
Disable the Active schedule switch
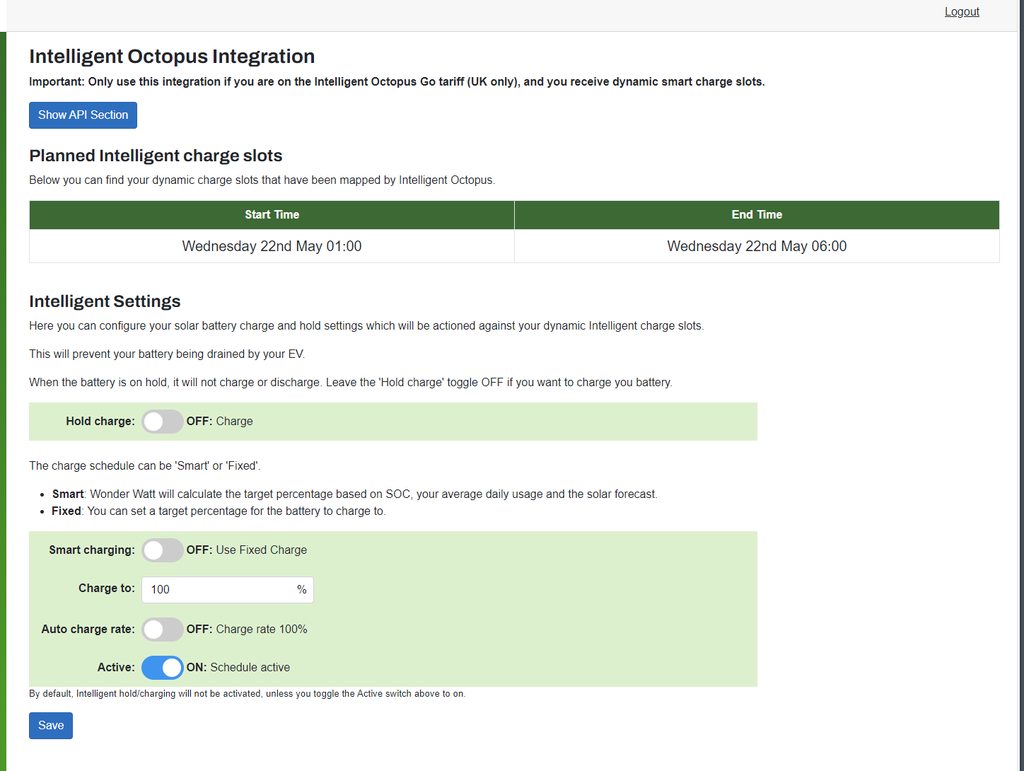(x=162, y=667)
